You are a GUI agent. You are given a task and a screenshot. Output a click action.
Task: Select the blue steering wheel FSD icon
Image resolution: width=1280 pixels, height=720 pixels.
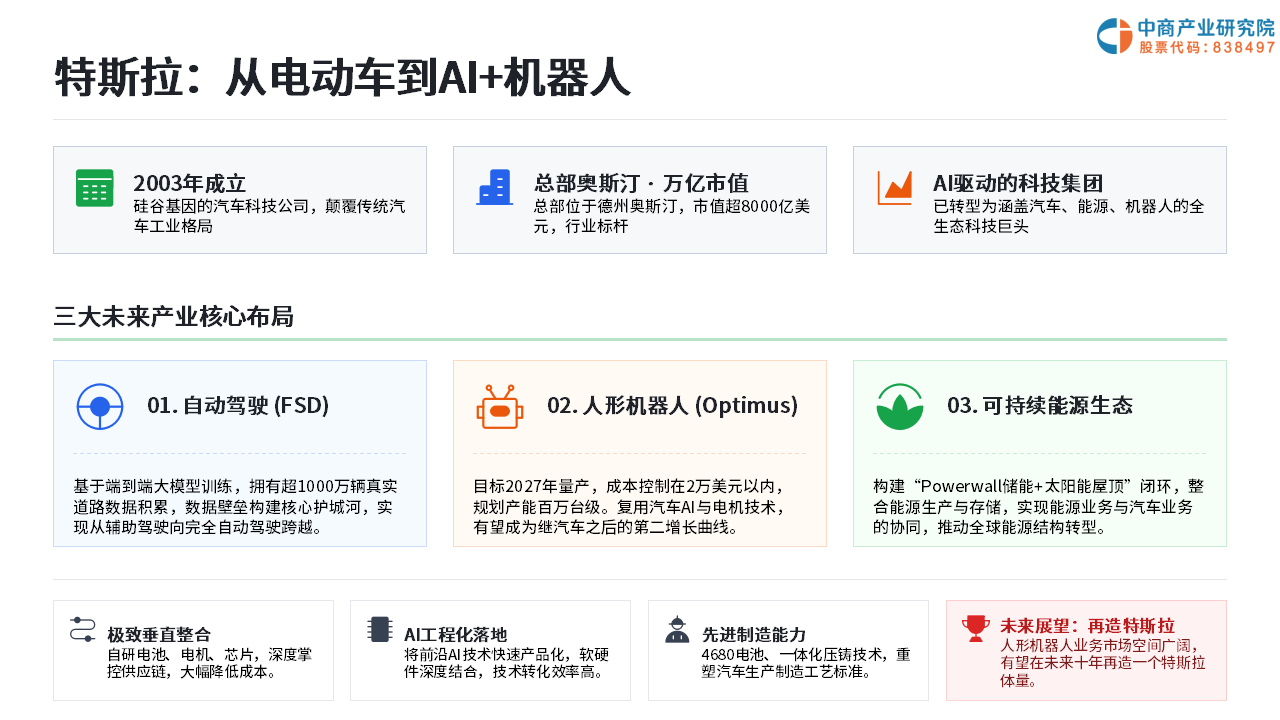(x=100, y=407)
